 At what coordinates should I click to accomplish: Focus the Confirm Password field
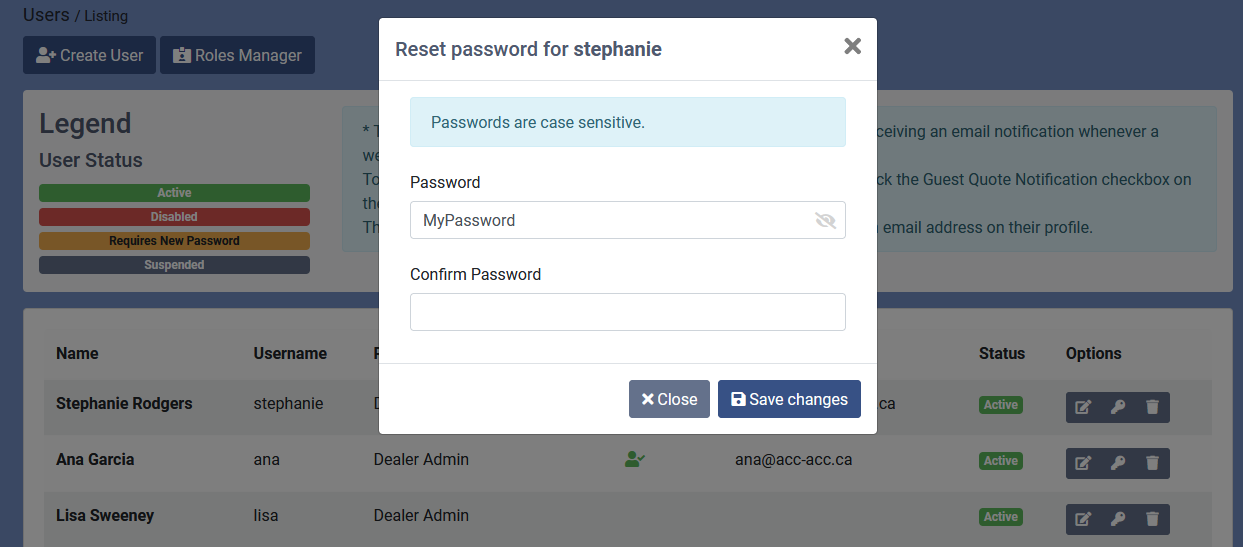[628, 312]
